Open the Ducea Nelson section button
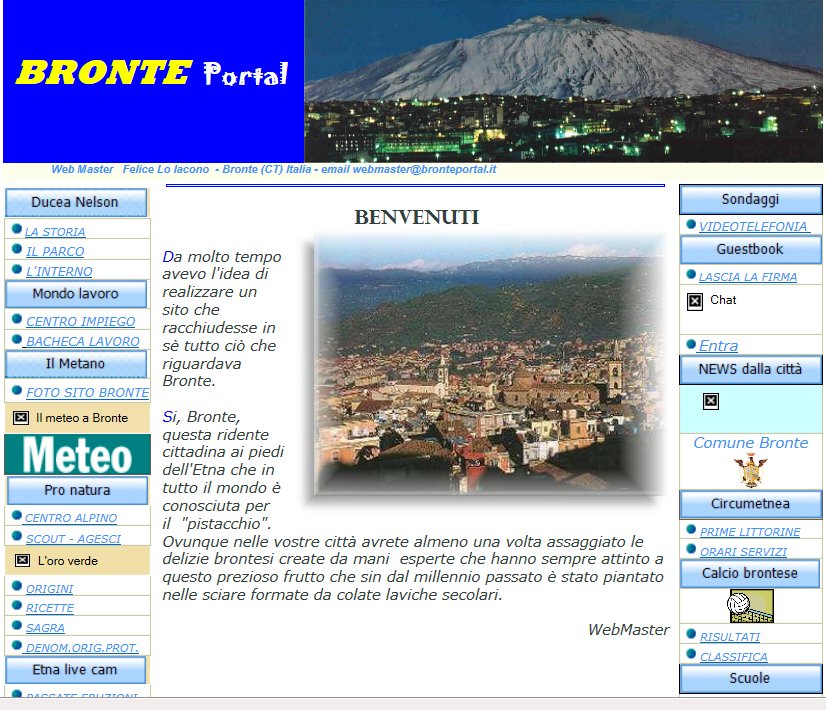 click(76, 202)
